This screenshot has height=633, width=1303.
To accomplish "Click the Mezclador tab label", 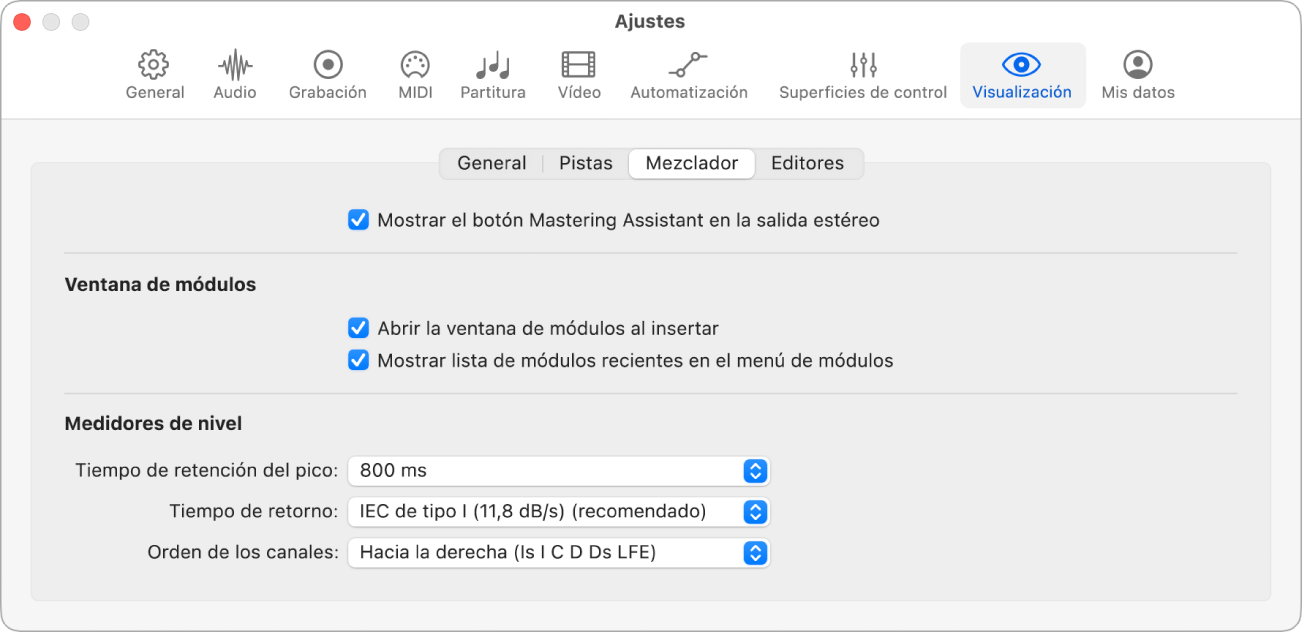I will tap(691, 163).
